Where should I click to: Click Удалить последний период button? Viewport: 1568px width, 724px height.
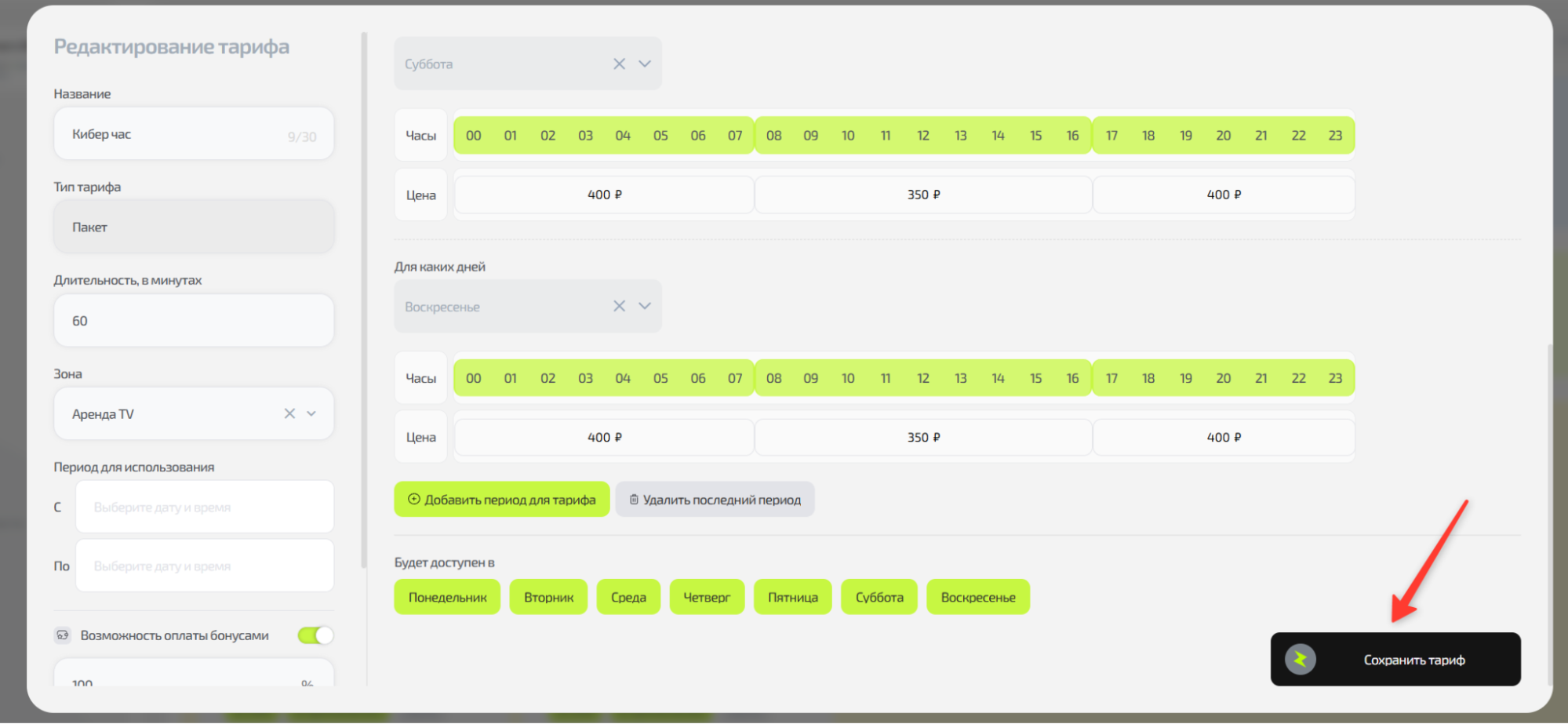(x=715, y=500)
